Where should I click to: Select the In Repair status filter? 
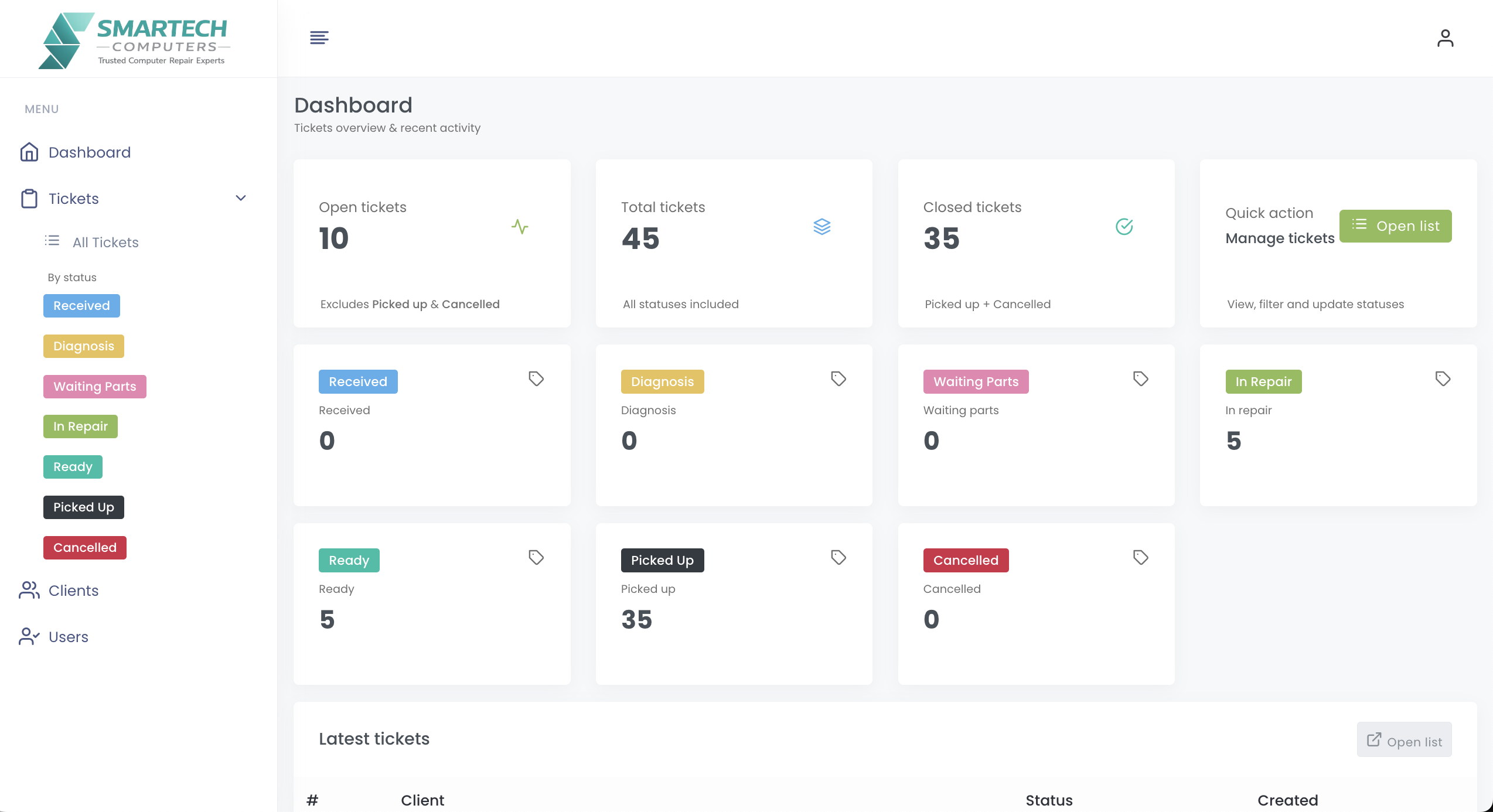click(80, 426)
